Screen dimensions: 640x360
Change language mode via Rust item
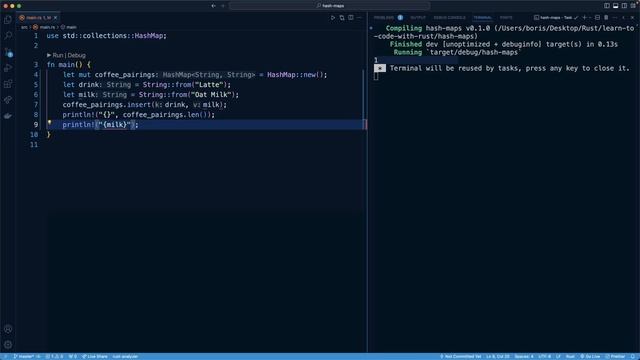coord(570,356)
